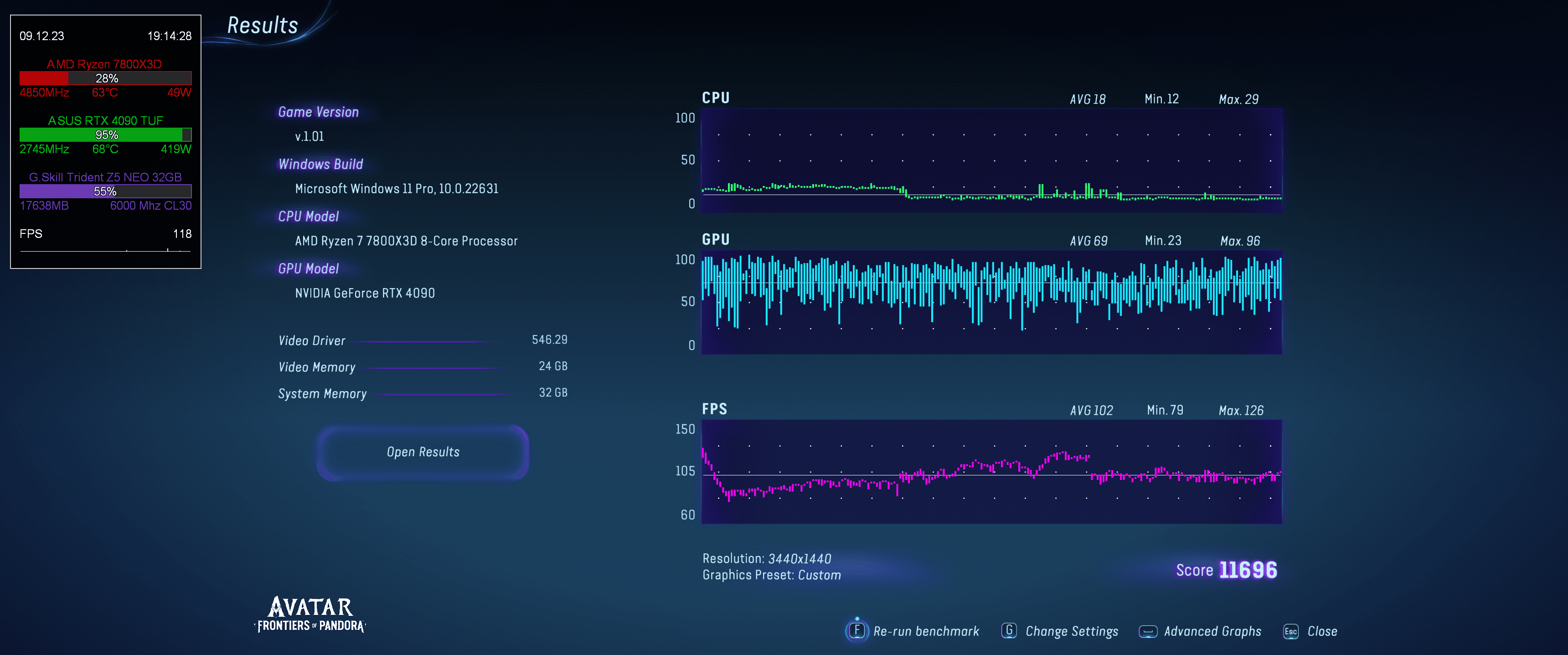Click the Game Version heading
The width and height of the screenshot is (1568, 655).
coord(318,112)
